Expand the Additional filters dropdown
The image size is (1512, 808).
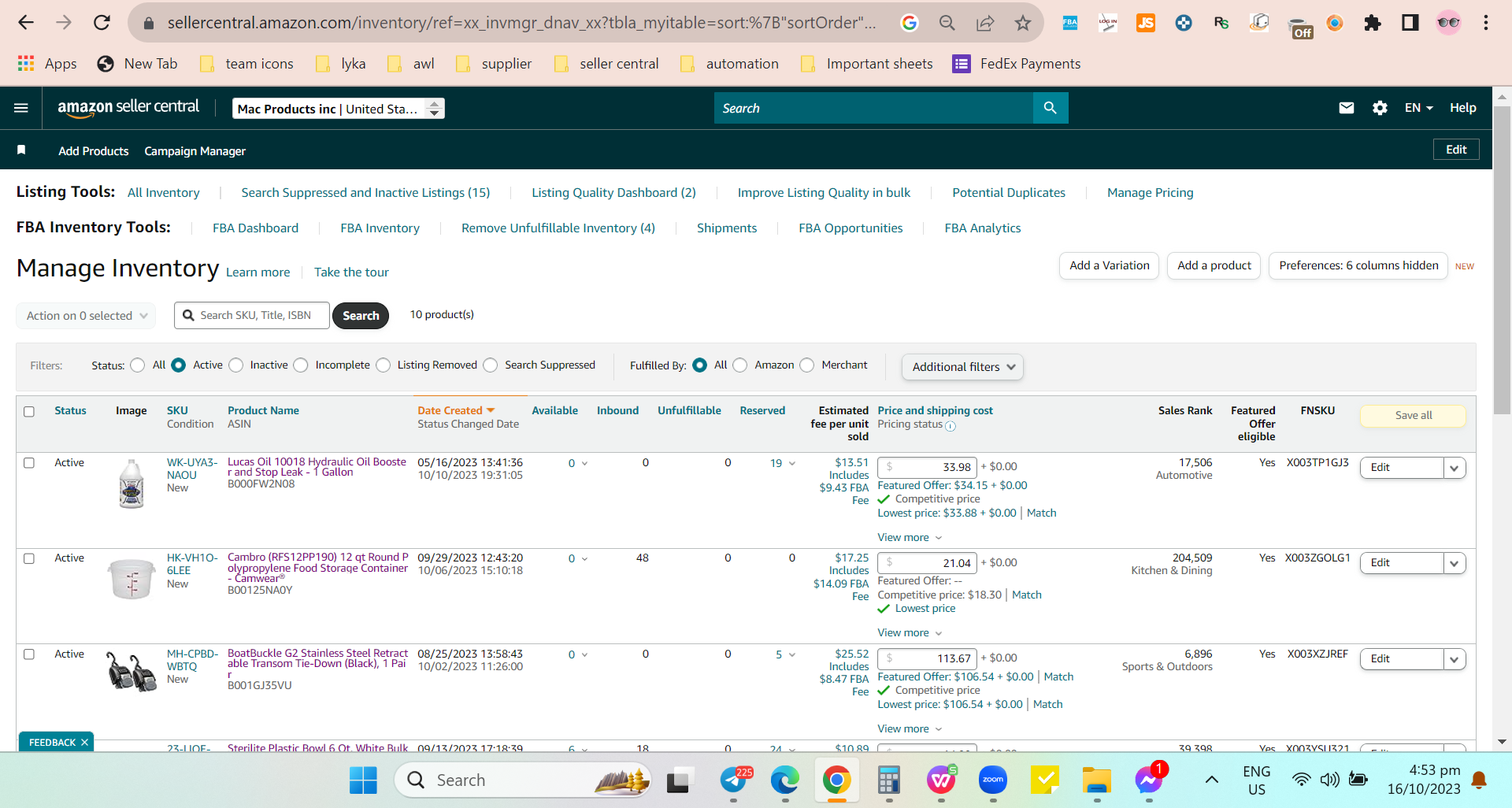pos(962,367)
